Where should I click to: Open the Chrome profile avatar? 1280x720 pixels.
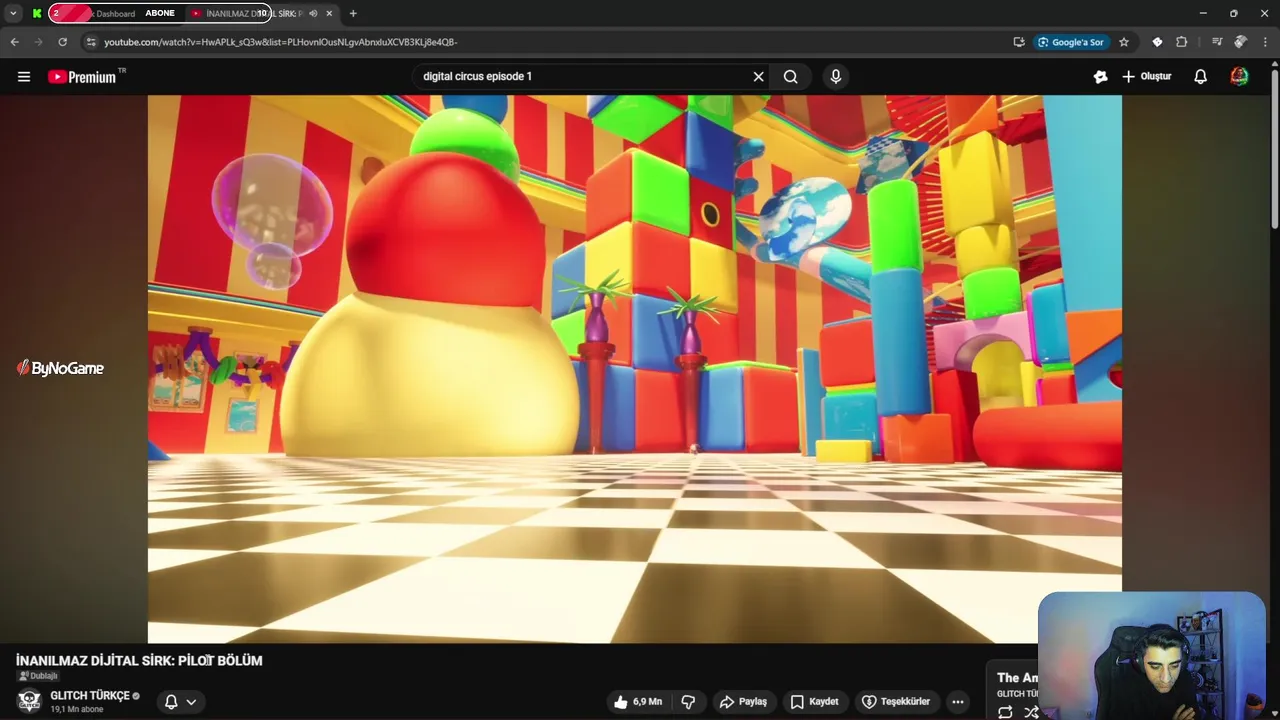pyautogui.click(x=1241, y=42)
